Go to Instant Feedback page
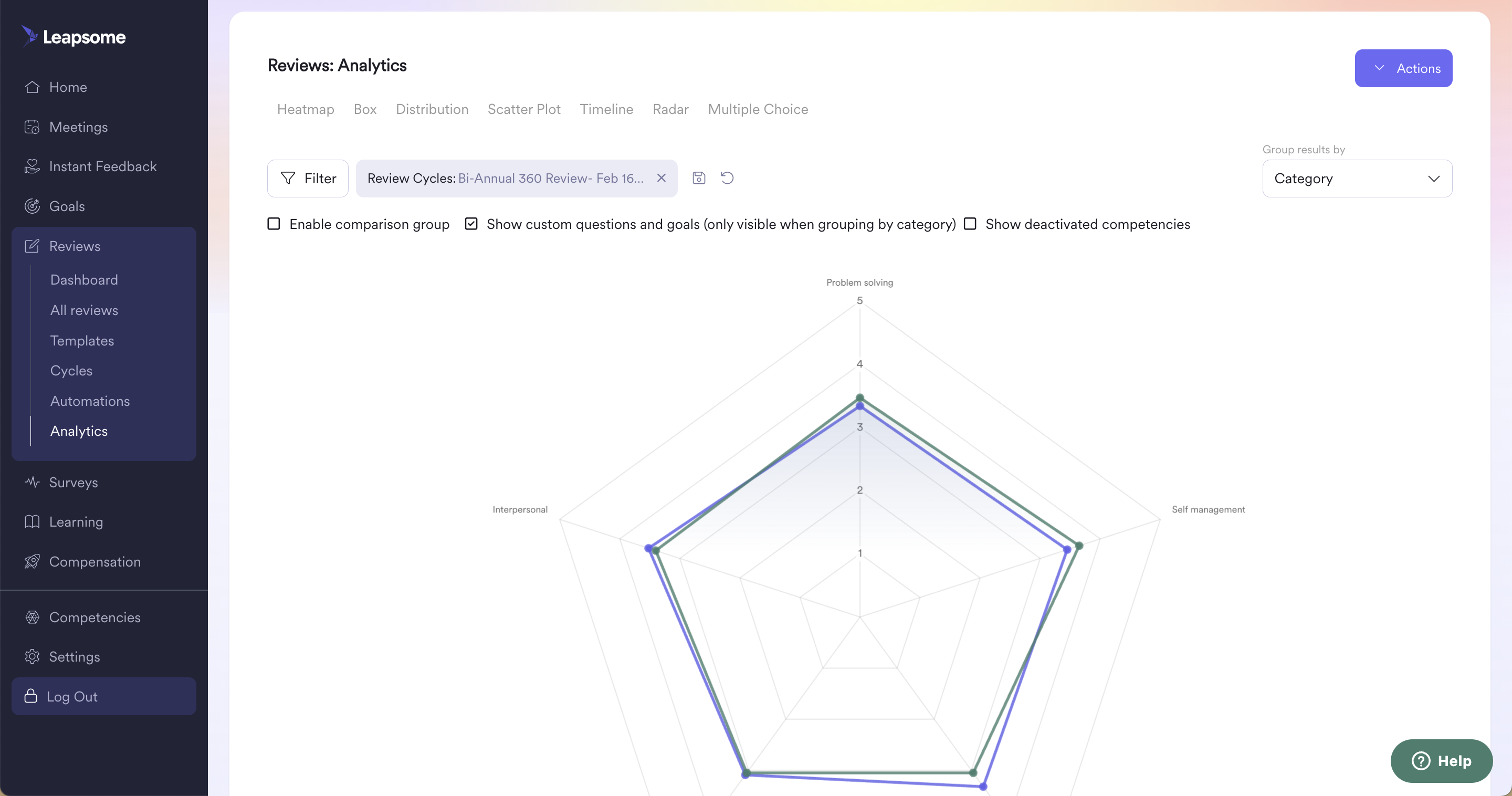Image resolution: width=1512 pixels, height=796 pixels. point(104,167)
